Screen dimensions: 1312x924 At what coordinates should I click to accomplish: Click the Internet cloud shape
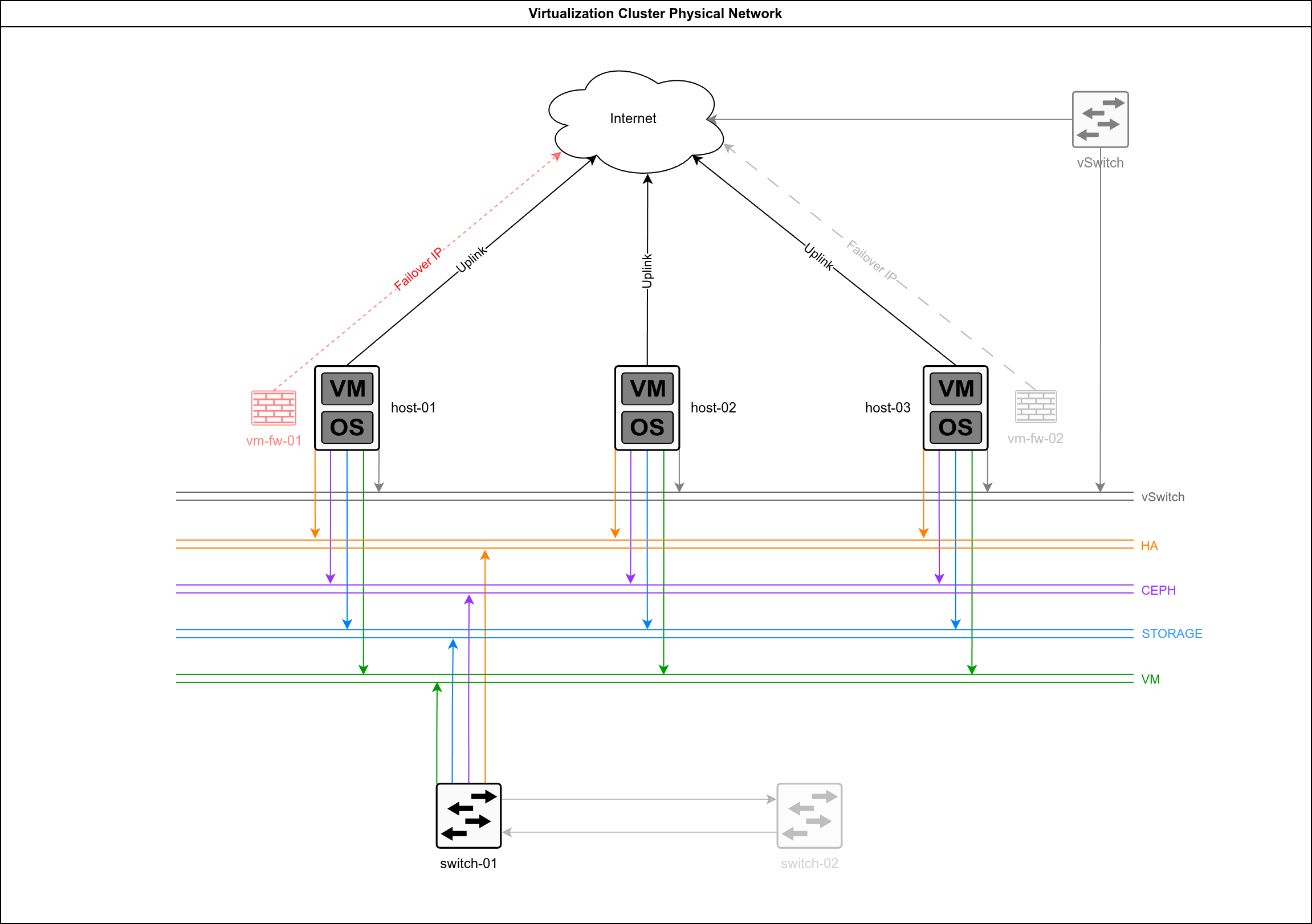(633, 119)
